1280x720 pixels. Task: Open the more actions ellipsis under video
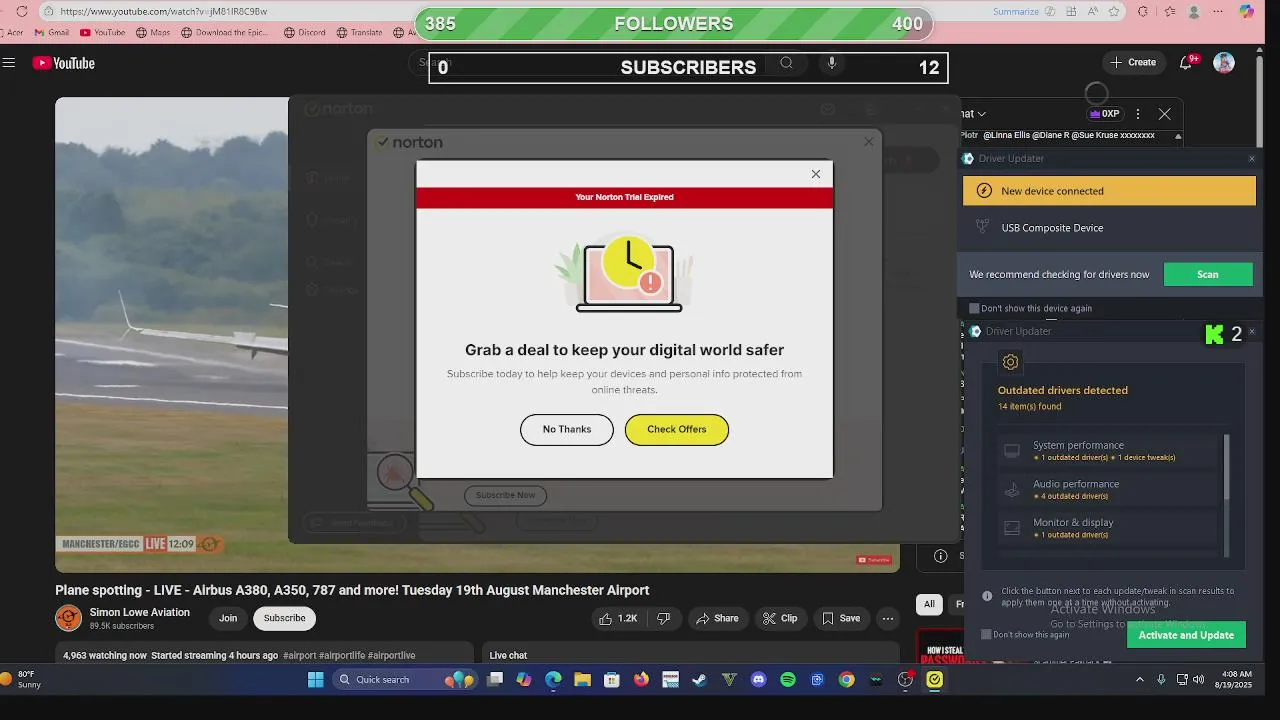(887, 618)
